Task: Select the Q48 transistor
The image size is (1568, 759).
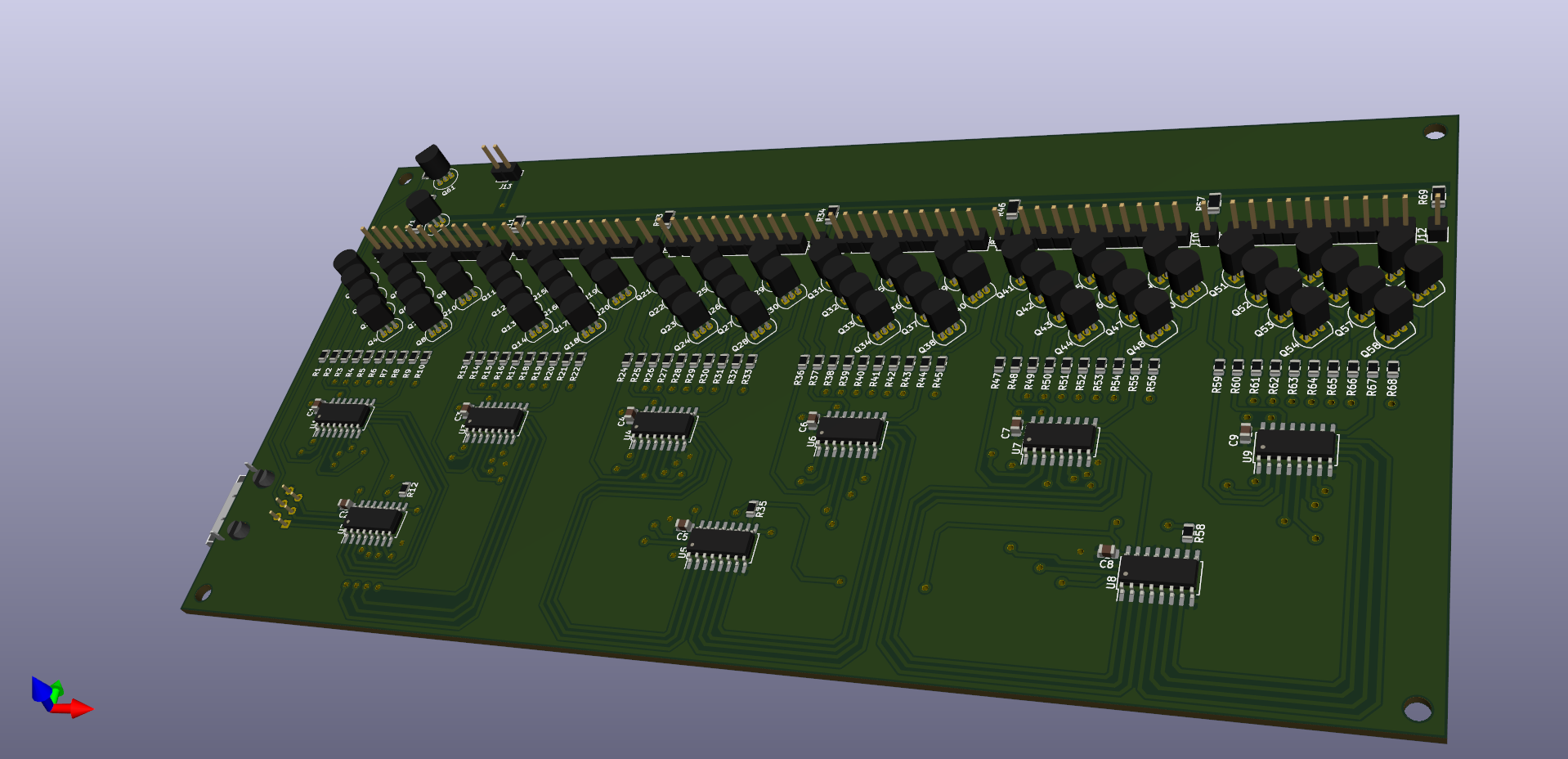Action: point(1153,317)
